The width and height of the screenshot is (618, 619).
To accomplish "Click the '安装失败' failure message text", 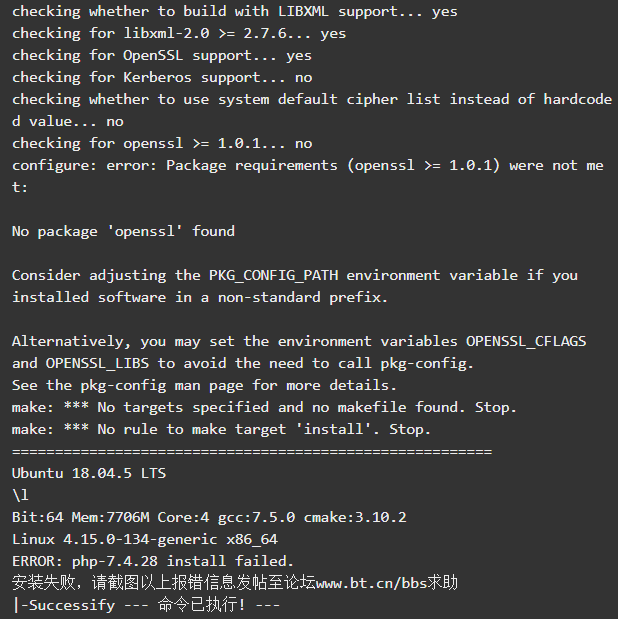I will tap(43, 583).
